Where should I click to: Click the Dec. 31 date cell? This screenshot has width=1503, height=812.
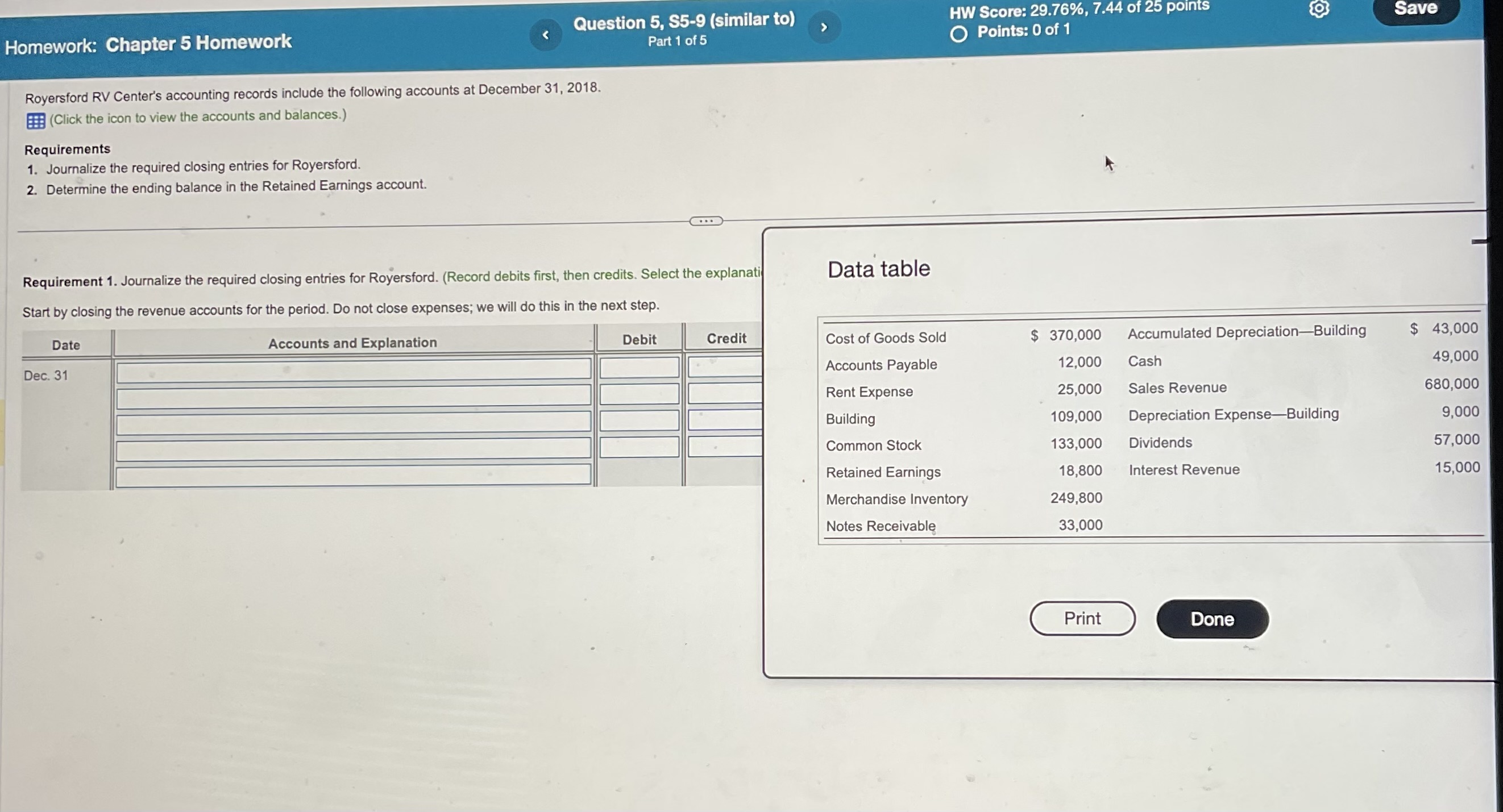[45, 375]
